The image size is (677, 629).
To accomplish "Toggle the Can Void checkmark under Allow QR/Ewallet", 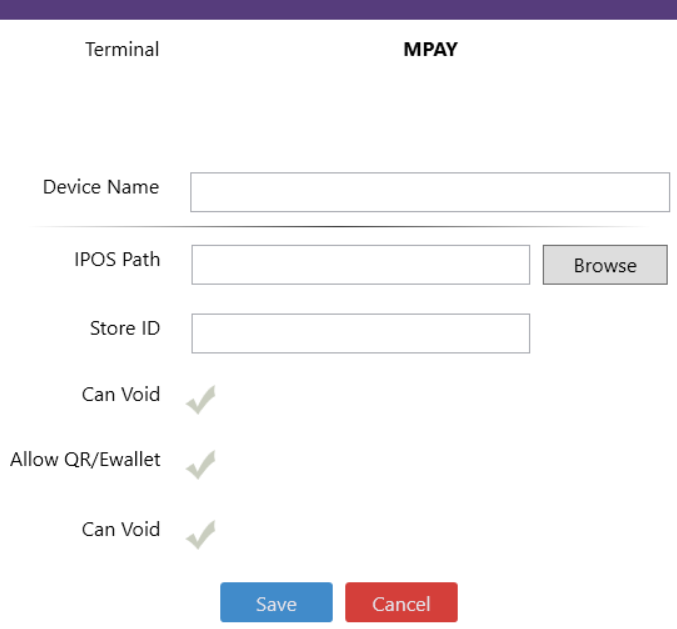I will click(201, 534).
